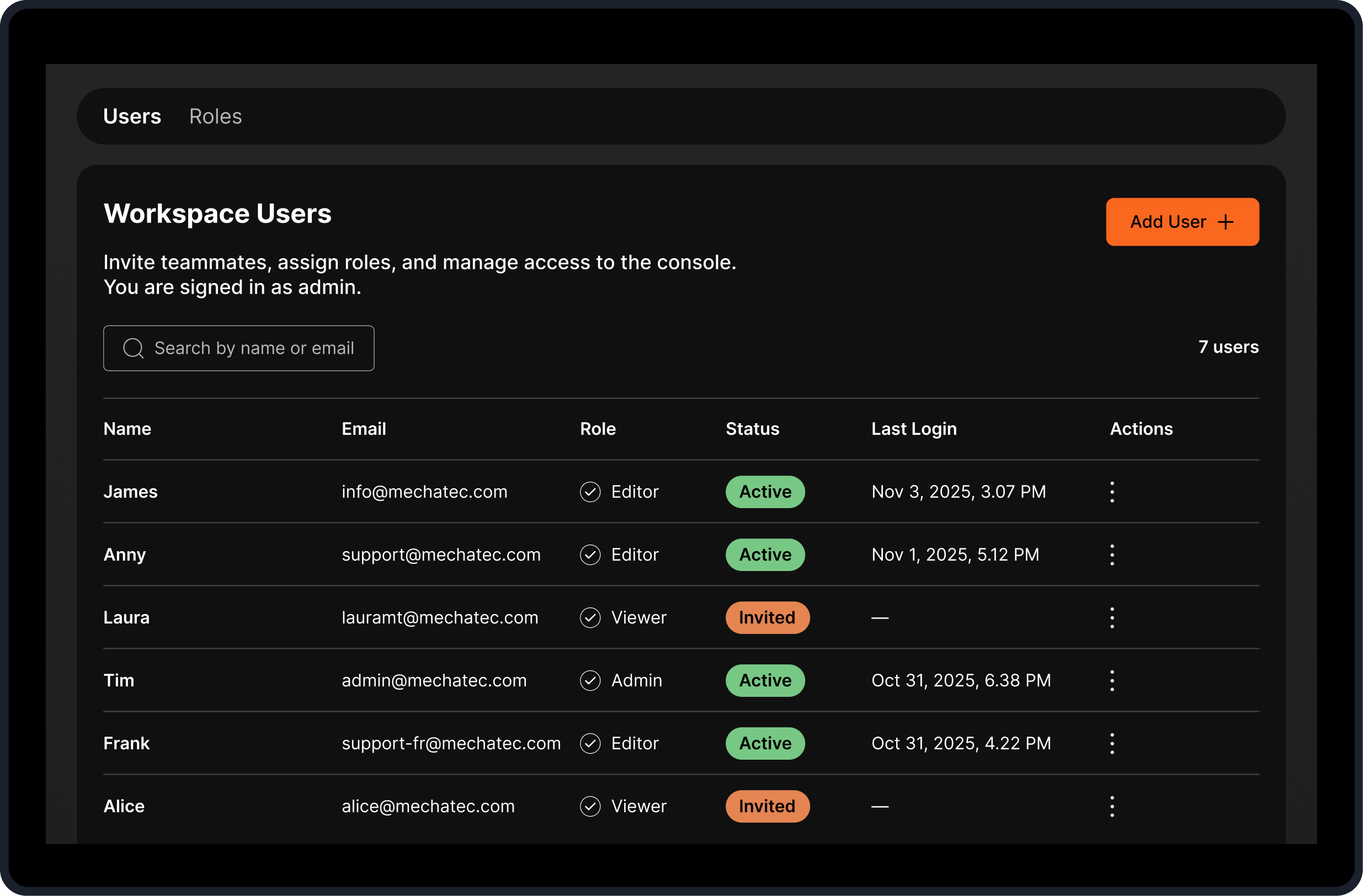
Task: Click Laura's Viewer role check icon
Action: tap(590, 618)
